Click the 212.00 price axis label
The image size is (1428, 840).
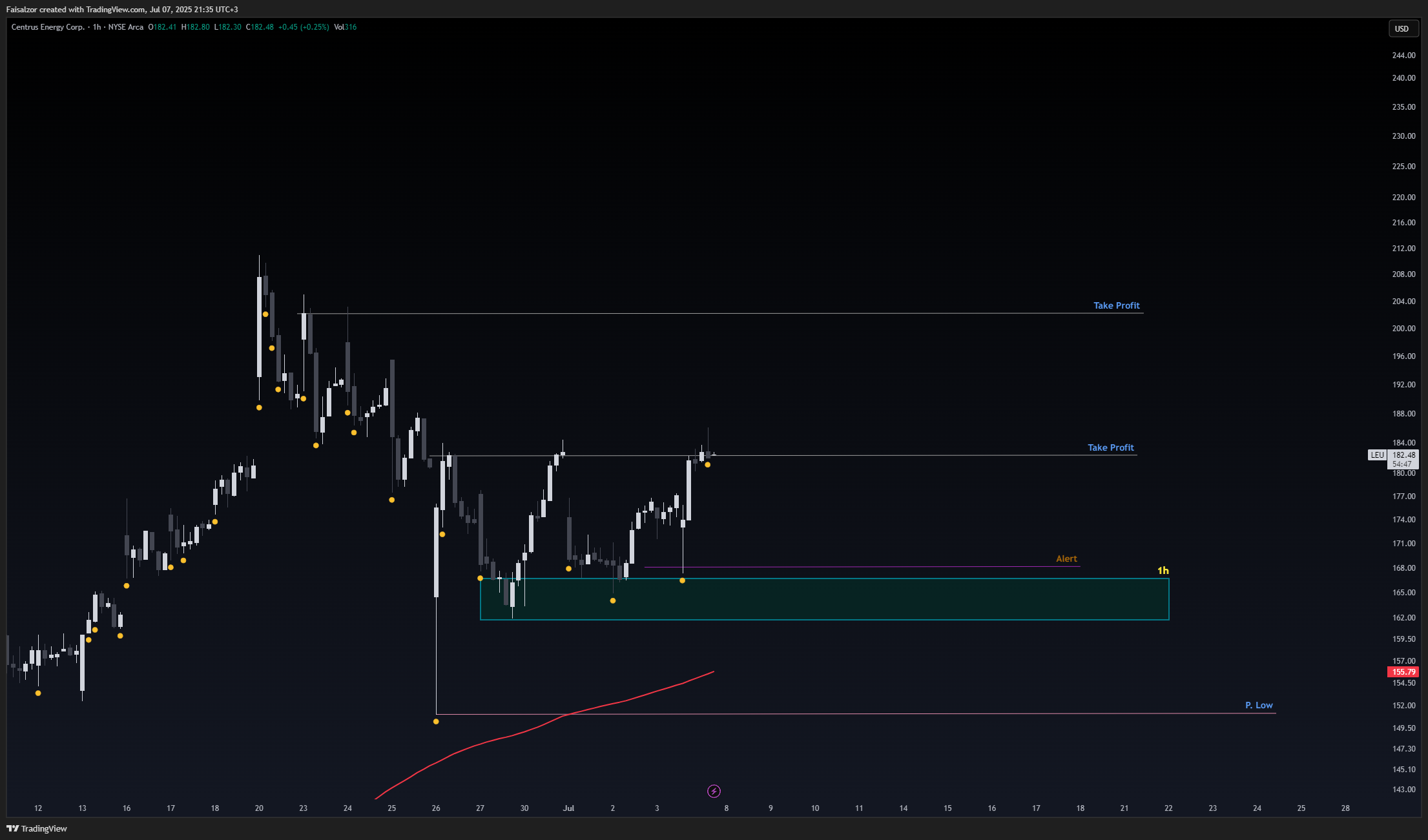(x=1403, y=249)
